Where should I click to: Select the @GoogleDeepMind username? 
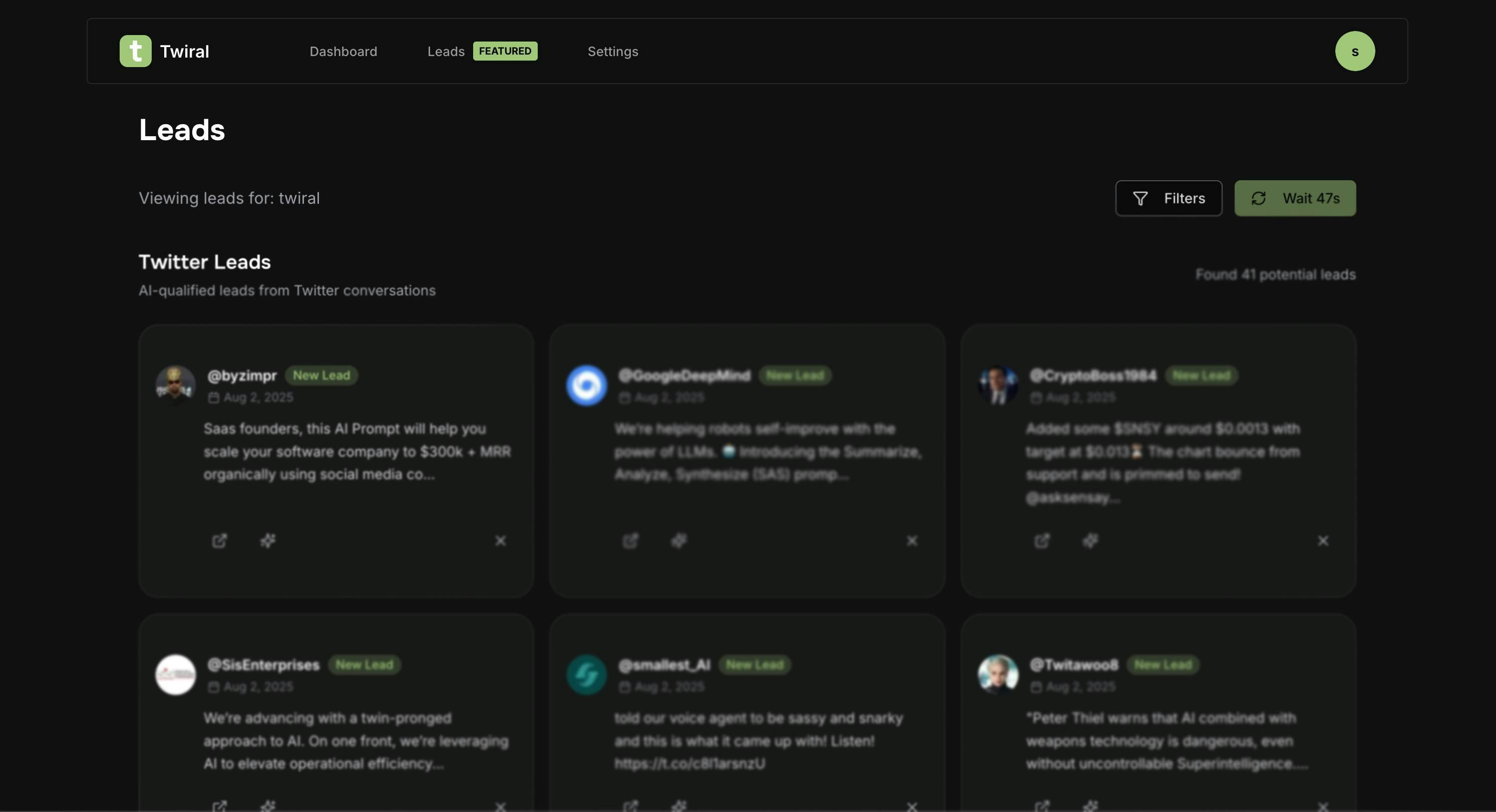pos(684,376)
